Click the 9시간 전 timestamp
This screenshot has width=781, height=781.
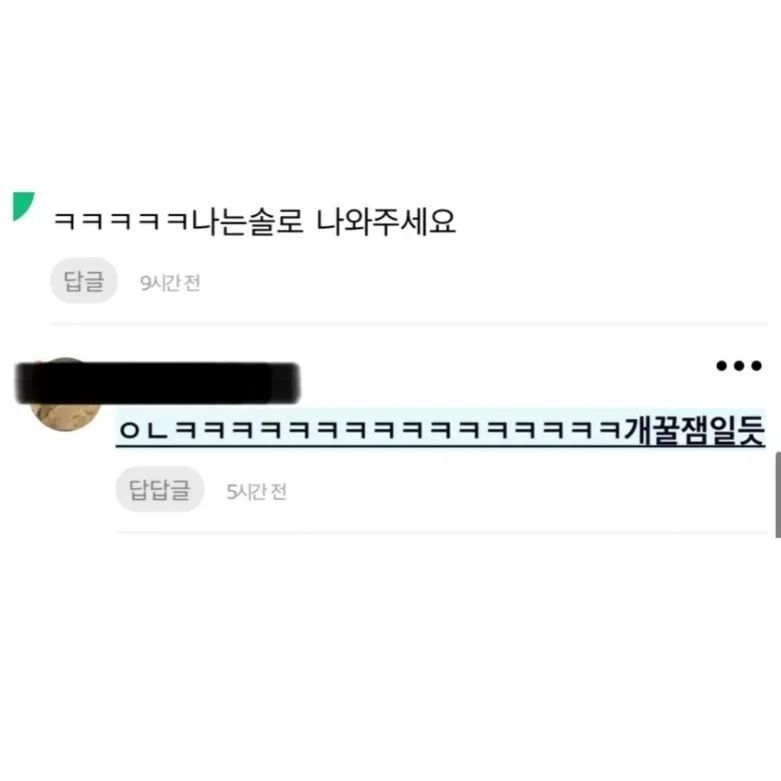click(170, 283)
